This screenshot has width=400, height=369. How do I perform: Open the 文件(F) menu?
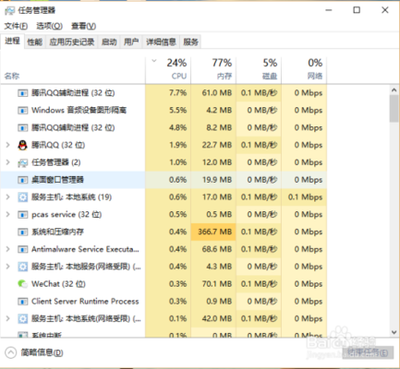[x=16, y=26]
